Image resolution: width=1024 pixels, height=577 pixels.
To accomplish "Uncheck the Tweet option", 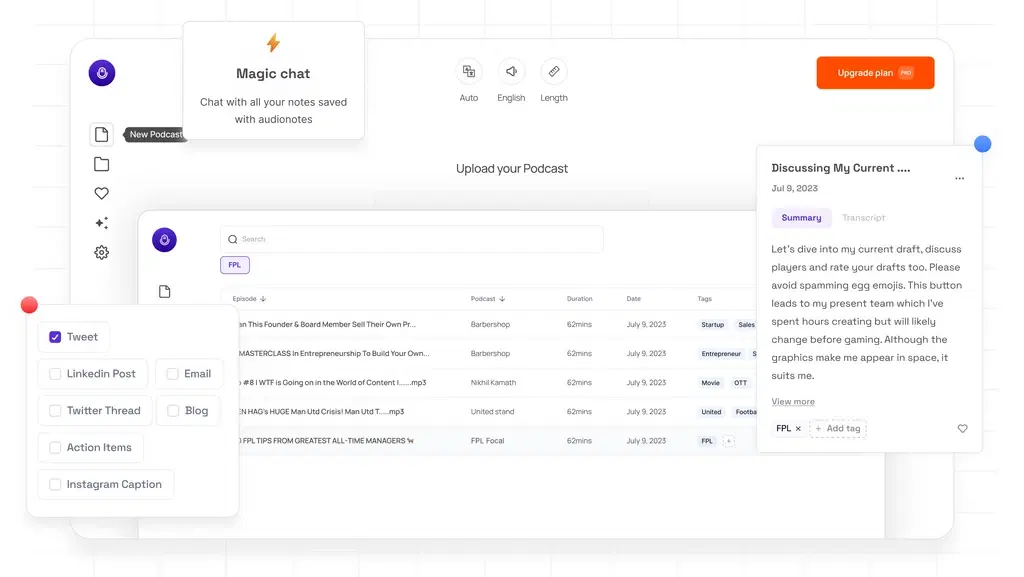I will pyautogui.click(x=56, y=337).
